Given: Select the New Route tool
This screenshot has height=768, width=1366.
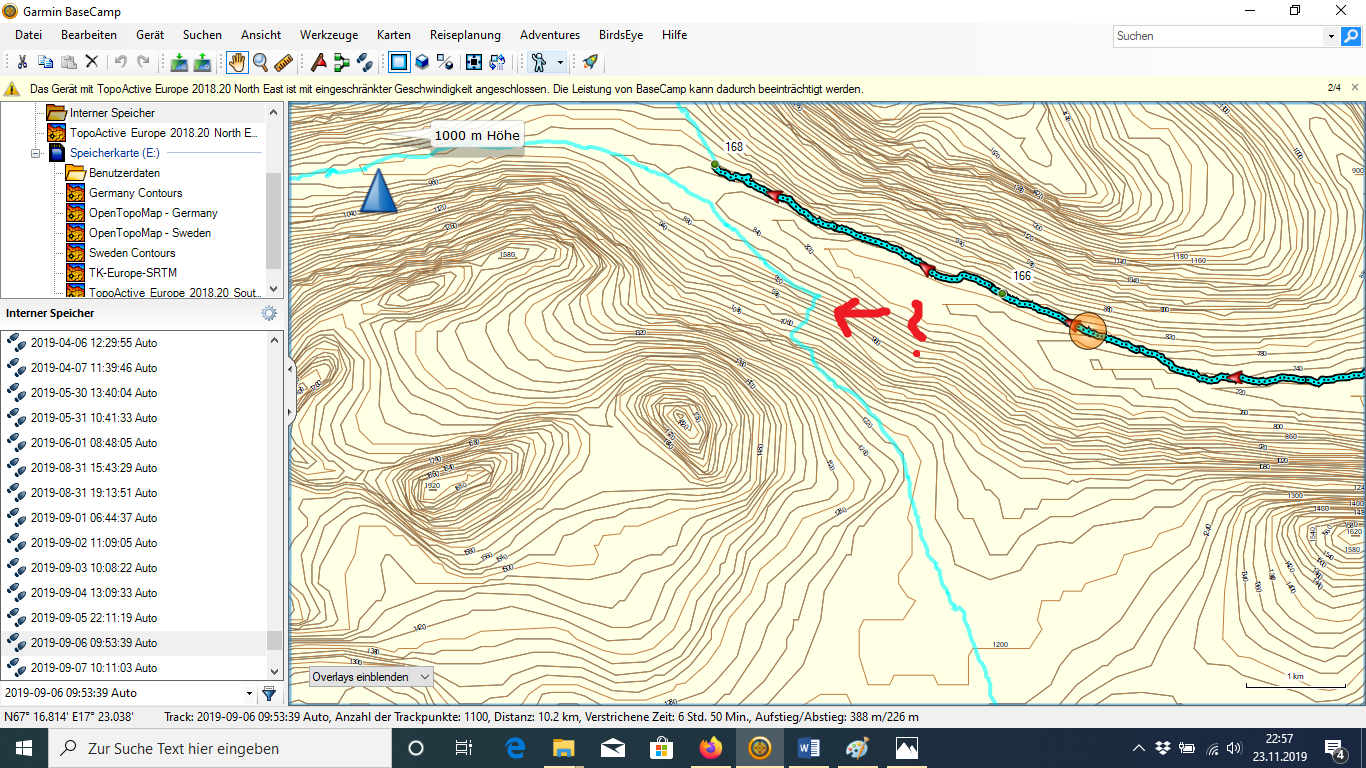Looking at the screenshot, I should [x=341, y=62].
